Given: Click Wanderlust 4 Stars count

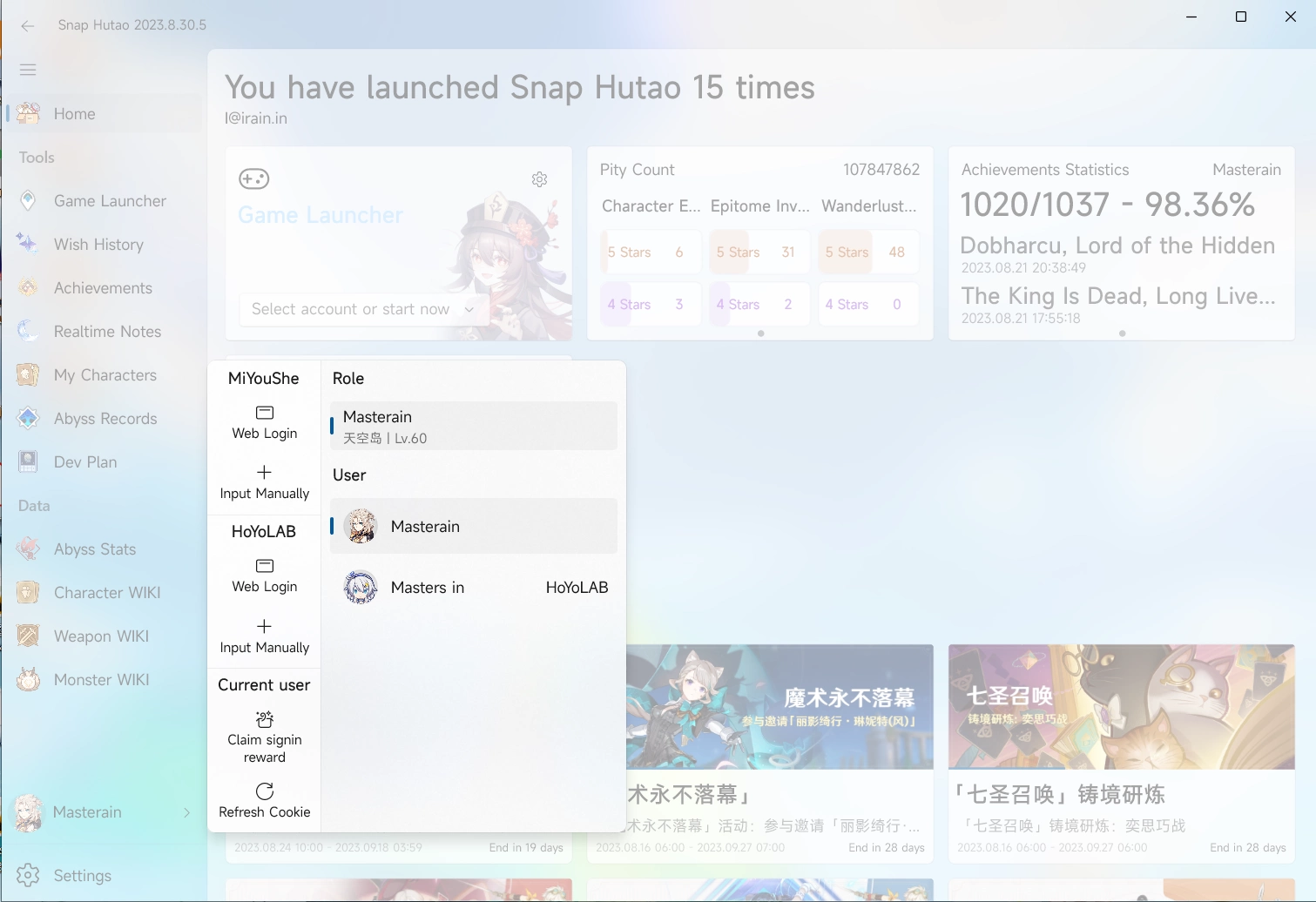Looking at the screenshot, I should [897, 305].
